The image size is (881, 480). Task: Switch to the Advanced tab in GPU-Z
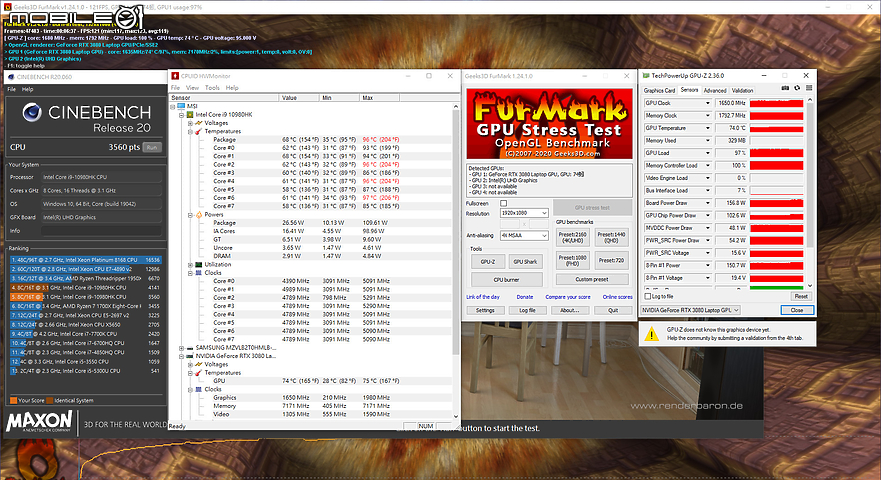[x=715, y=90]
